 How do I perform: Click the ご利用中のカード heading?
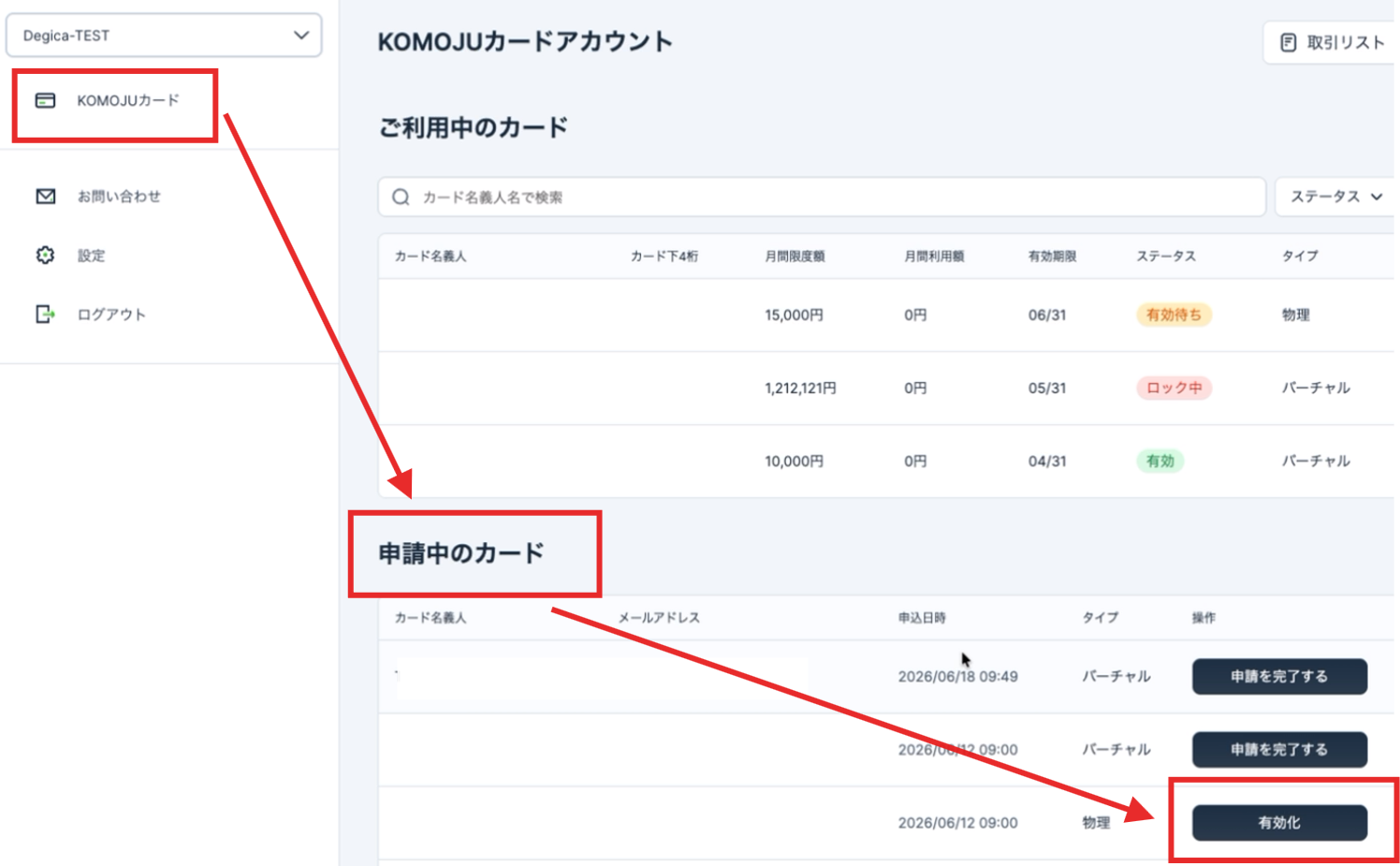coord(473,127)
